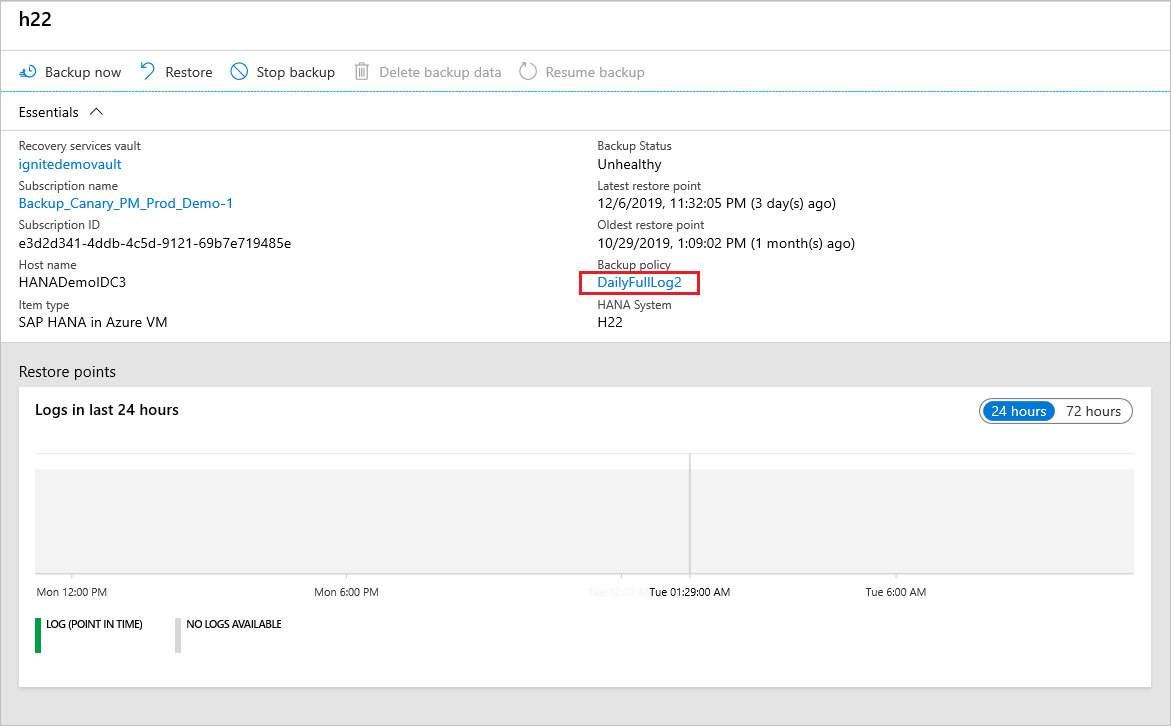Toggle the 24 hours/72 hours time range pill

tap(1055, 410)
